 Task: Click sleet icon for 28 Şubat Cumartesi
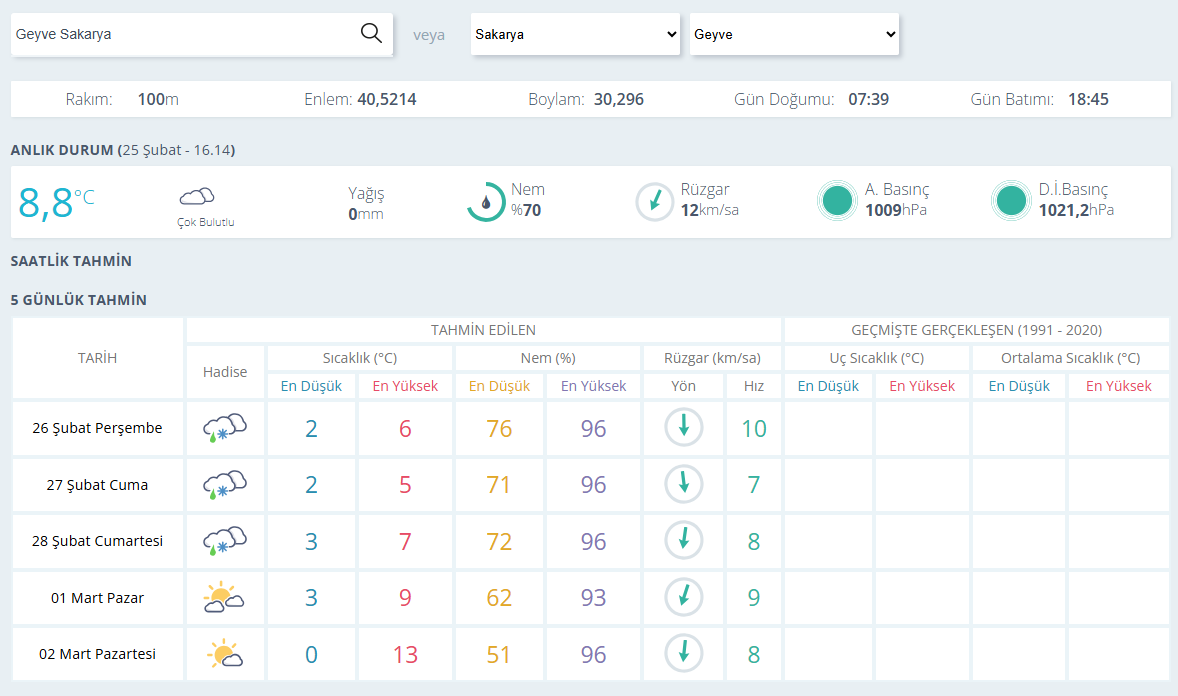[225, 540]
